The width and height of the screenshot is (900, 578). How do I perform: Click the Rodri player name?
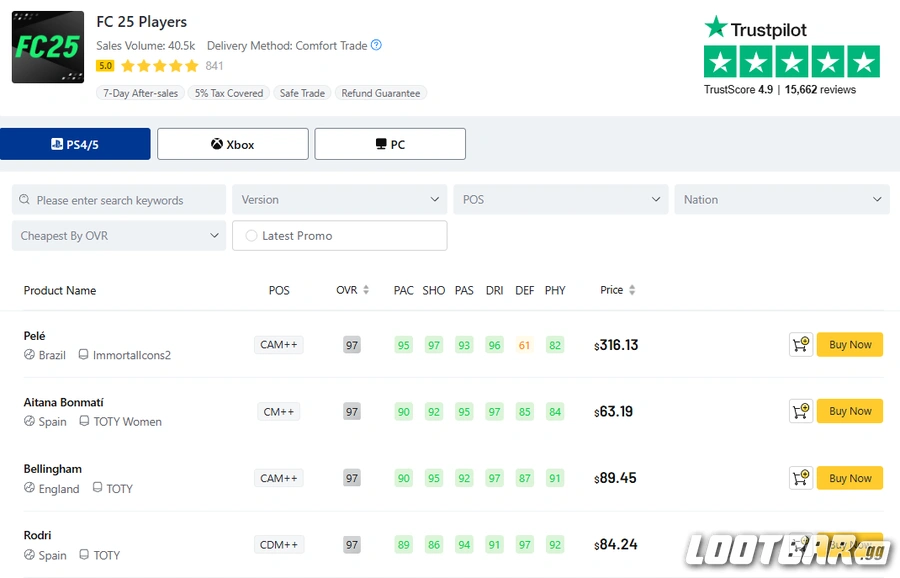click(37, 536)
